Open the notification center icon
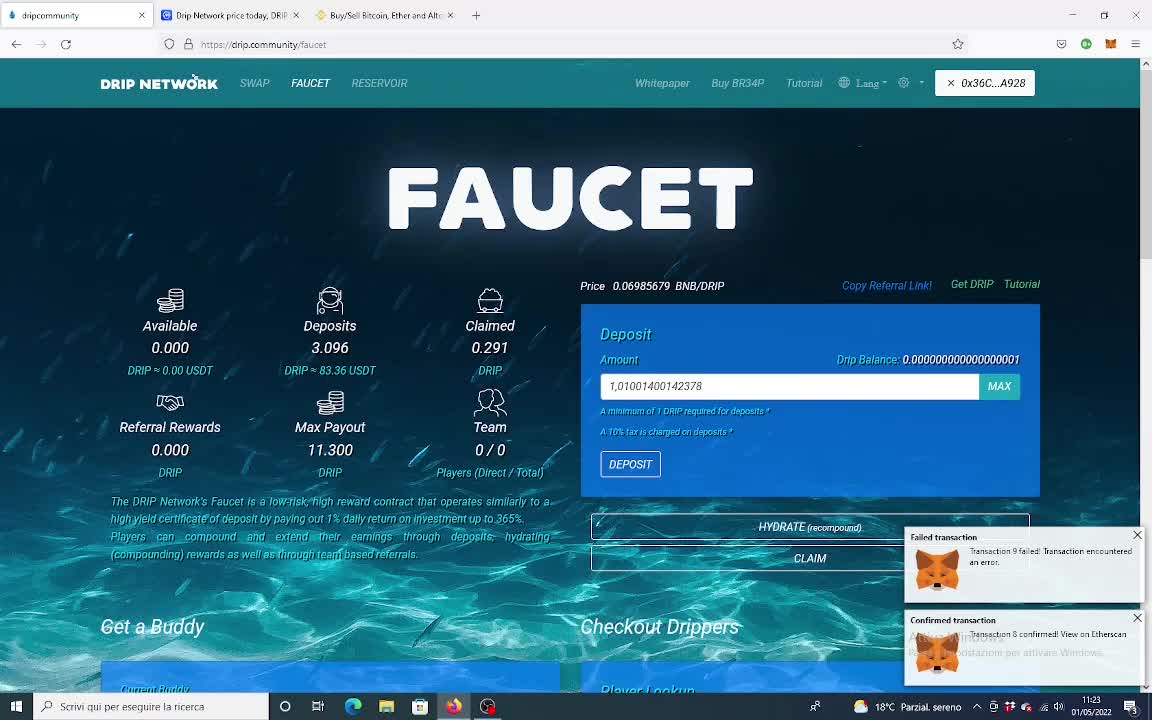The width and height of the screenshot is (1152, 720). (1131, 707)
